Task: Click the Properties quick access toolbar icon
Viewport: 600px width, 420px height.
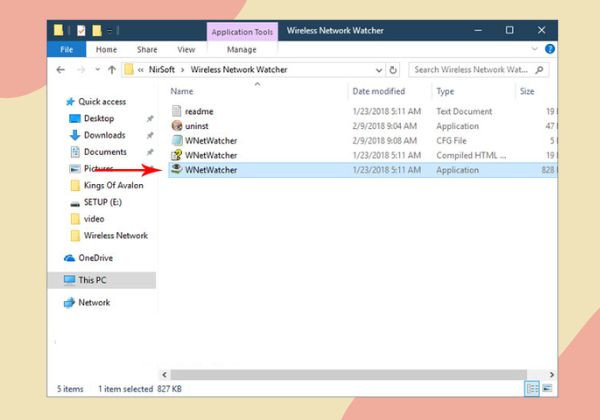Action: (x=81, y=31)
